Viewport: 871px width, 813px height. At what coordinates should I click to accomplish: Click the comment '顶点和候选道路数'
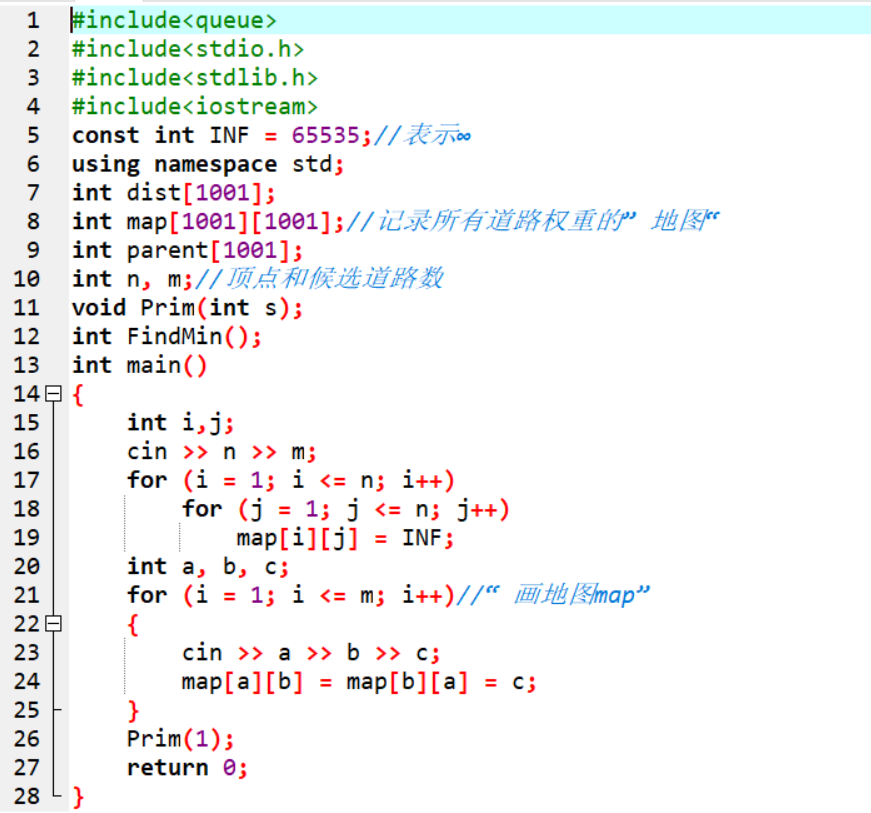click(x=335, y=279)
